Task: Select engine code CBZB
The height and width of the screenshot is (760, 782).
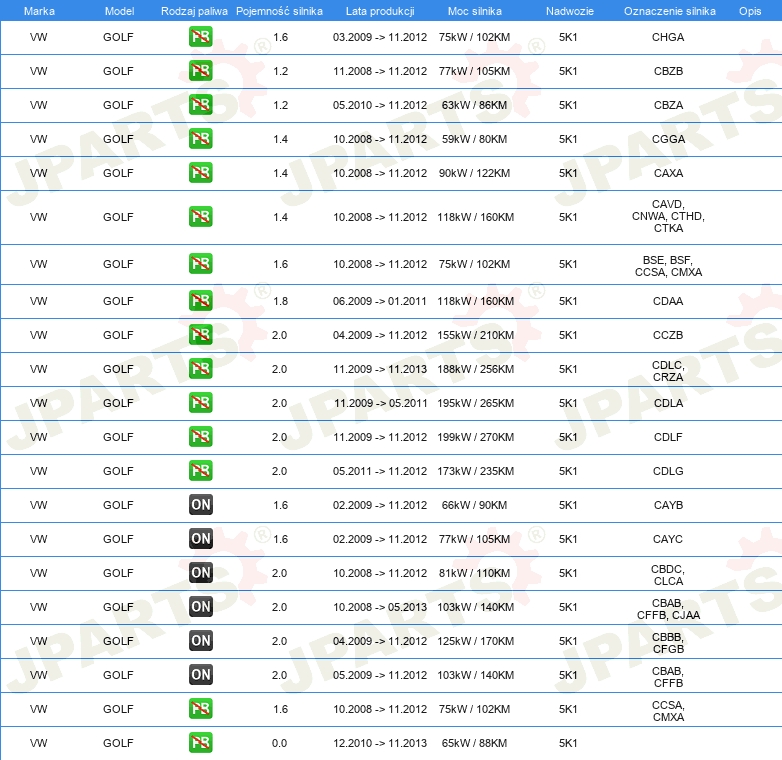Action: pyautogui.click(x=668, y=71)
